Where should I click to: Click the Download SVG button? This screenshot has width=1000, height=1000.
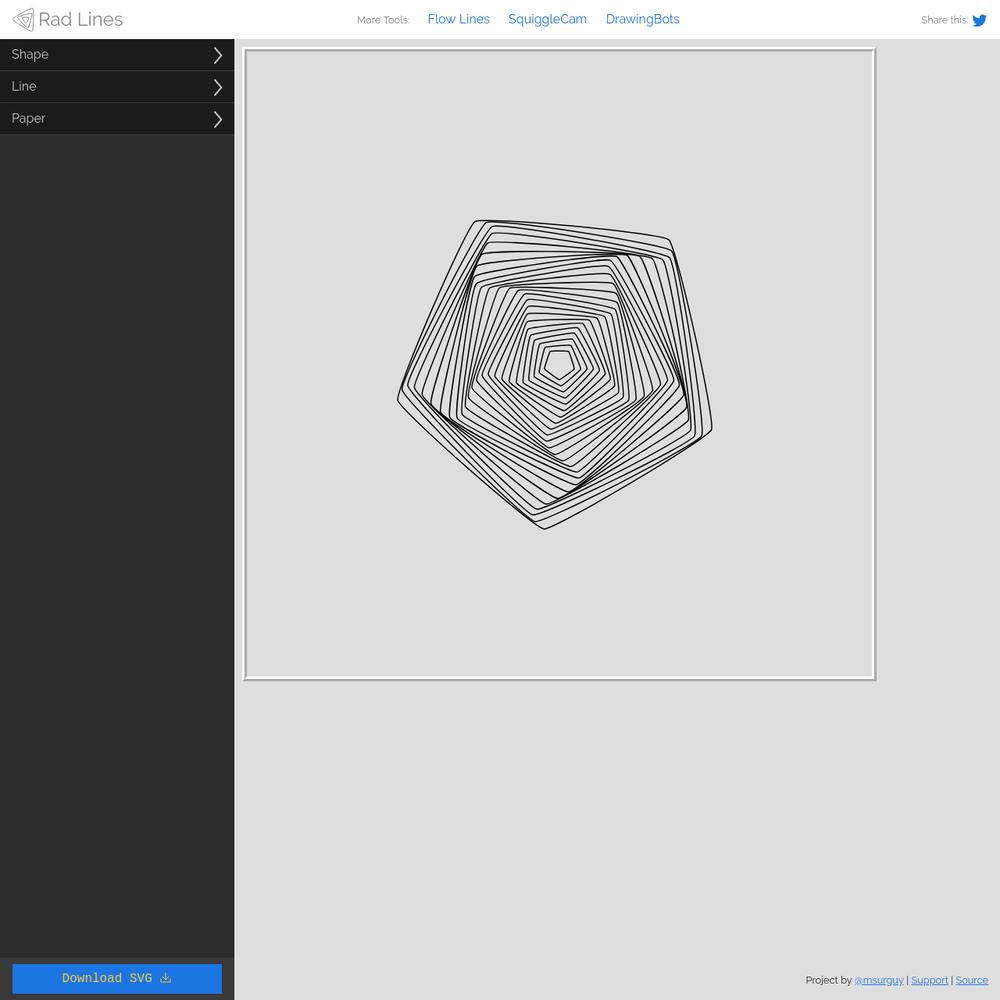pyautogui.click(x=117, y=978)
